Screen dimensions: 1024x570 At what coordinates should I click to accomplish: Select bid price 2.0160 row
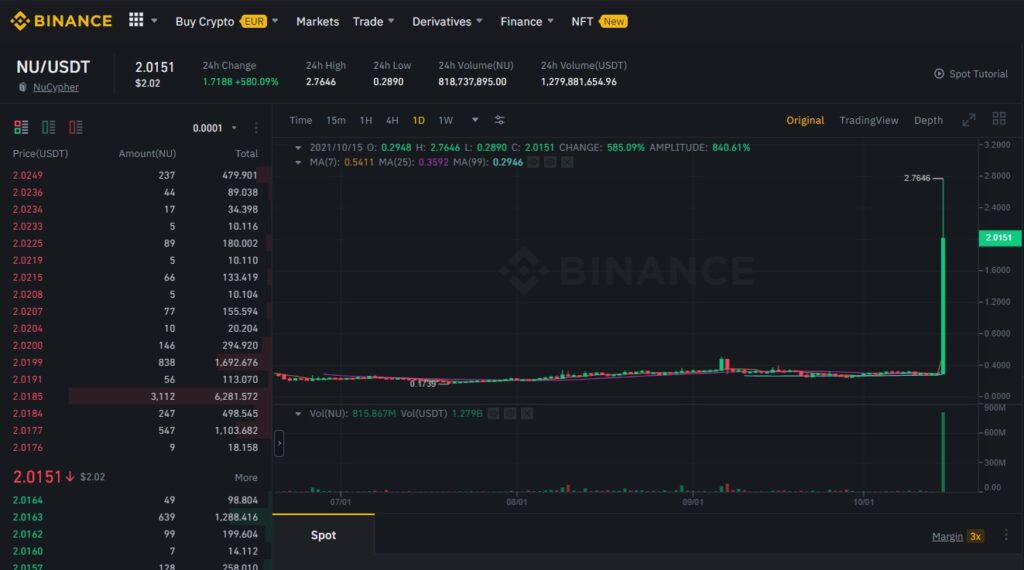click(136, 551)
